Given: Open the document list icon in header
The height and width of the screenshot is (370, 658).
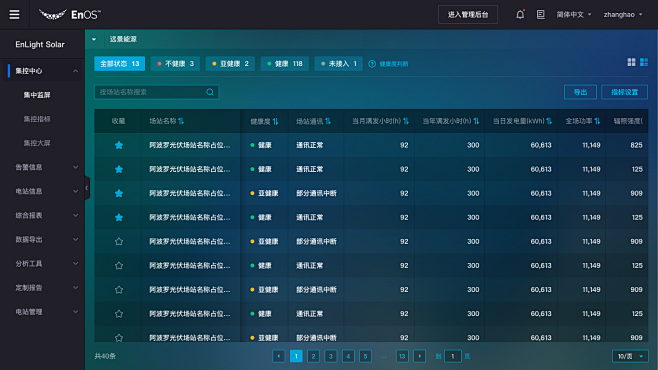Looking at the screenshot, I should [x=540, y=15].
